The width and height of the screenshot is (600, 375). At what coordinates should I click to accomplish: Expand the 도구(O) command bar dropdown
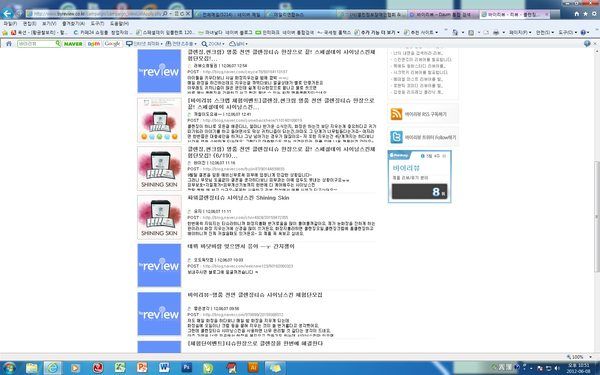(x=567, y=33)
